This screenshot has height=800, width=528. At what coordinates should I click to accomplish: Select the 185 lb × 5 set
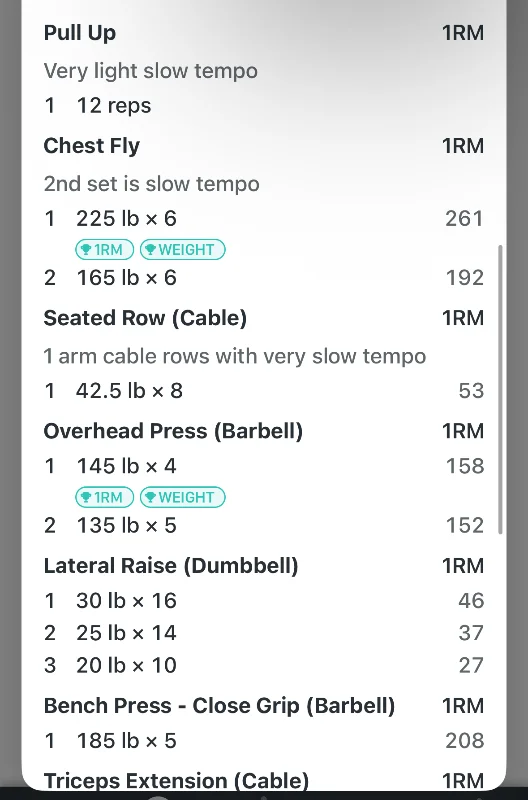tap(264, 740)
